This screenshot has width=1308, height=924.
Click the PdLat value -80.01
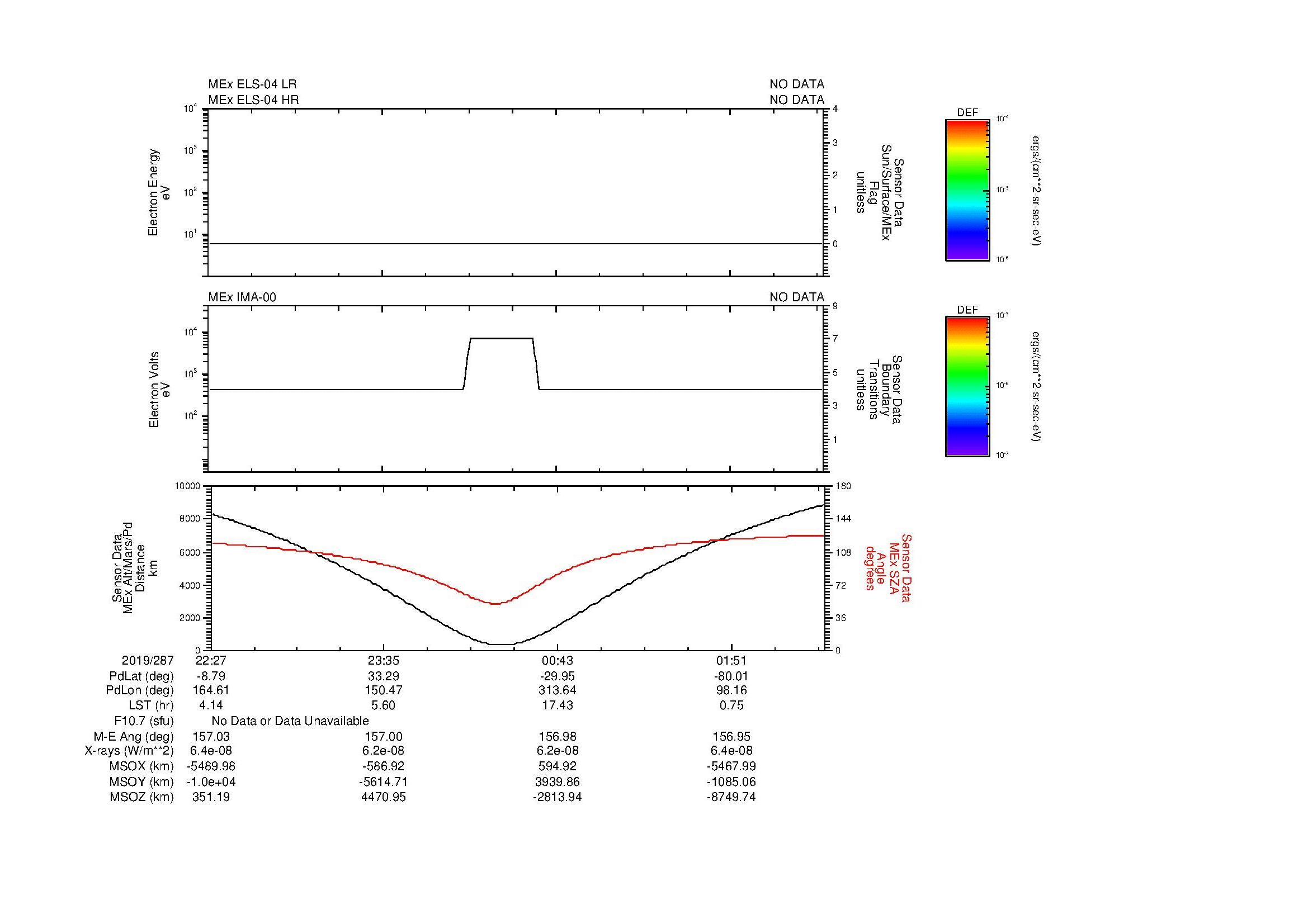[731, 676]
